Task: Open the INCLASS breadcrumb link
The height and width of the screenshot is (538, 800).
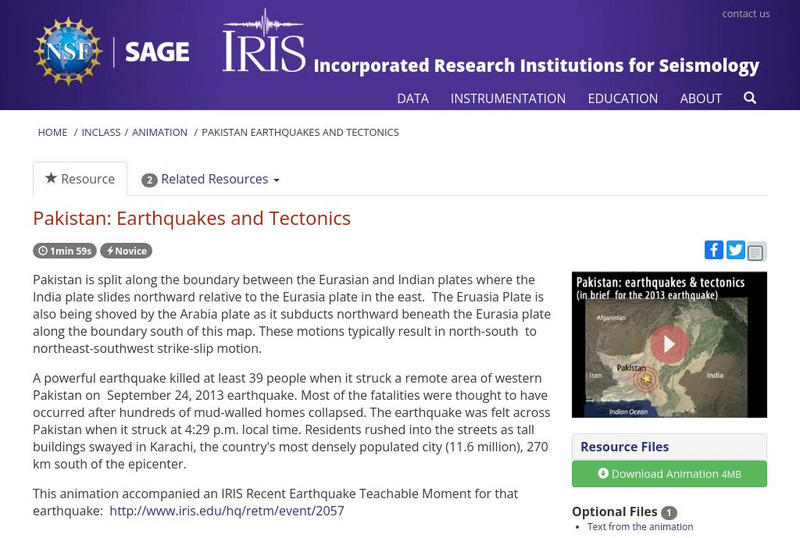Action: coord(101,132)
